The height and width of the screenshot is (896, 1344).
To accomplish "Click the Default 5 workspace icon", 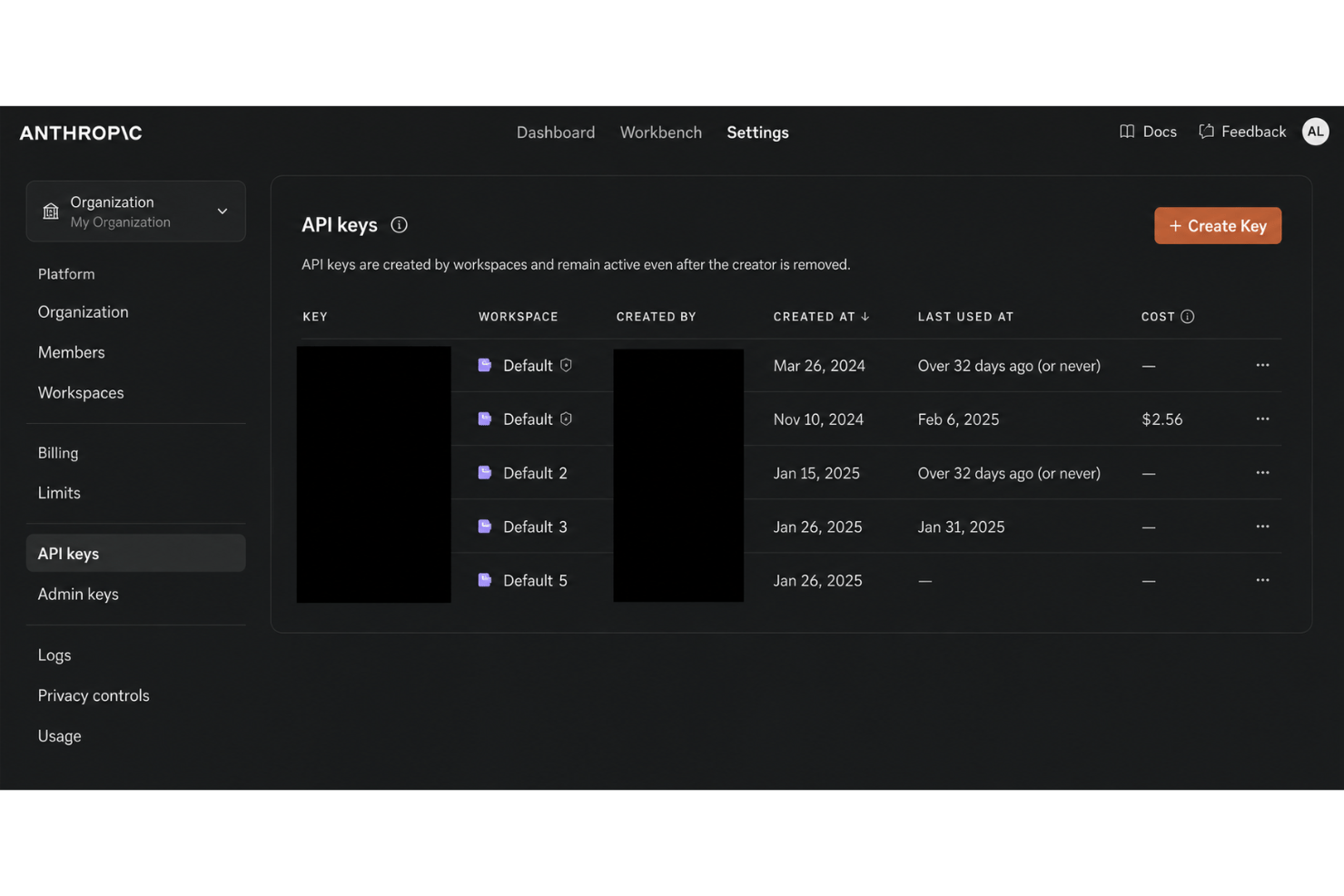I will click(x=485, y=580).
